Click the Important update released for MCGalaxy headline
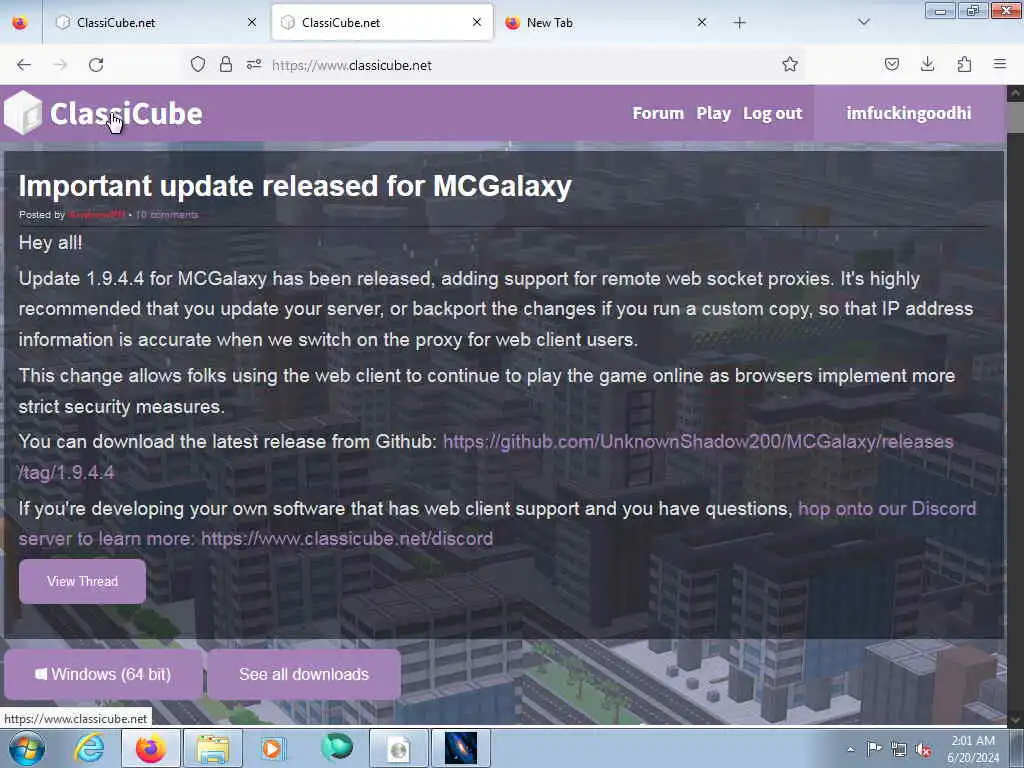Viewport: 1024px width, 768px height. click(x=295, y=186)
